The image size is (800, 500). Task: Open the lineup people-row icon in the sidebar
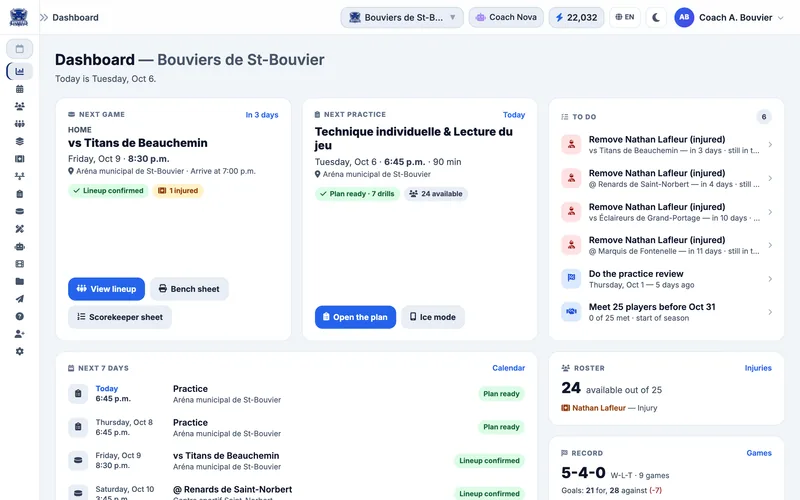(x=19, y=124)
